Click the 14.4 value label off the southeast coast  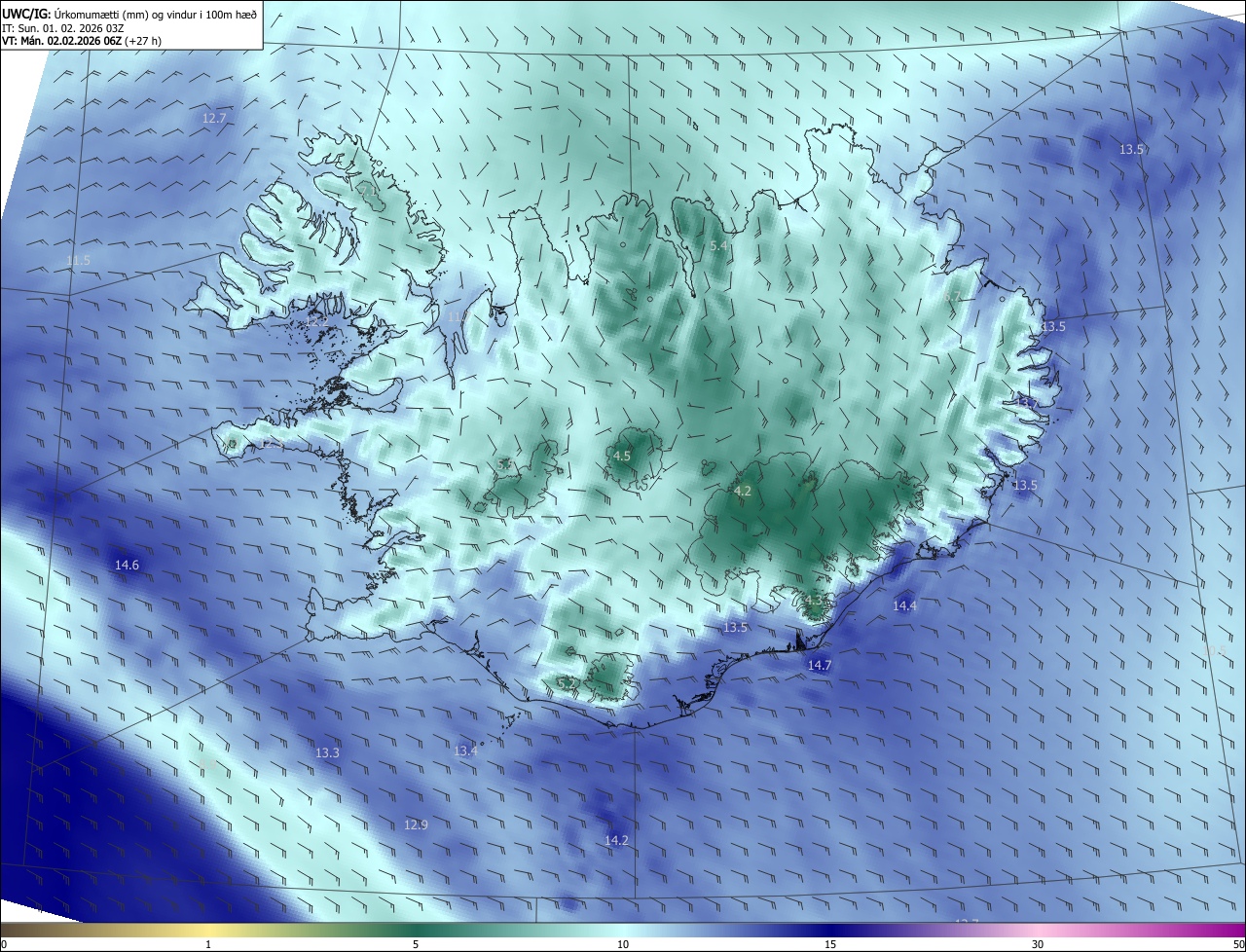pos(904,605)
